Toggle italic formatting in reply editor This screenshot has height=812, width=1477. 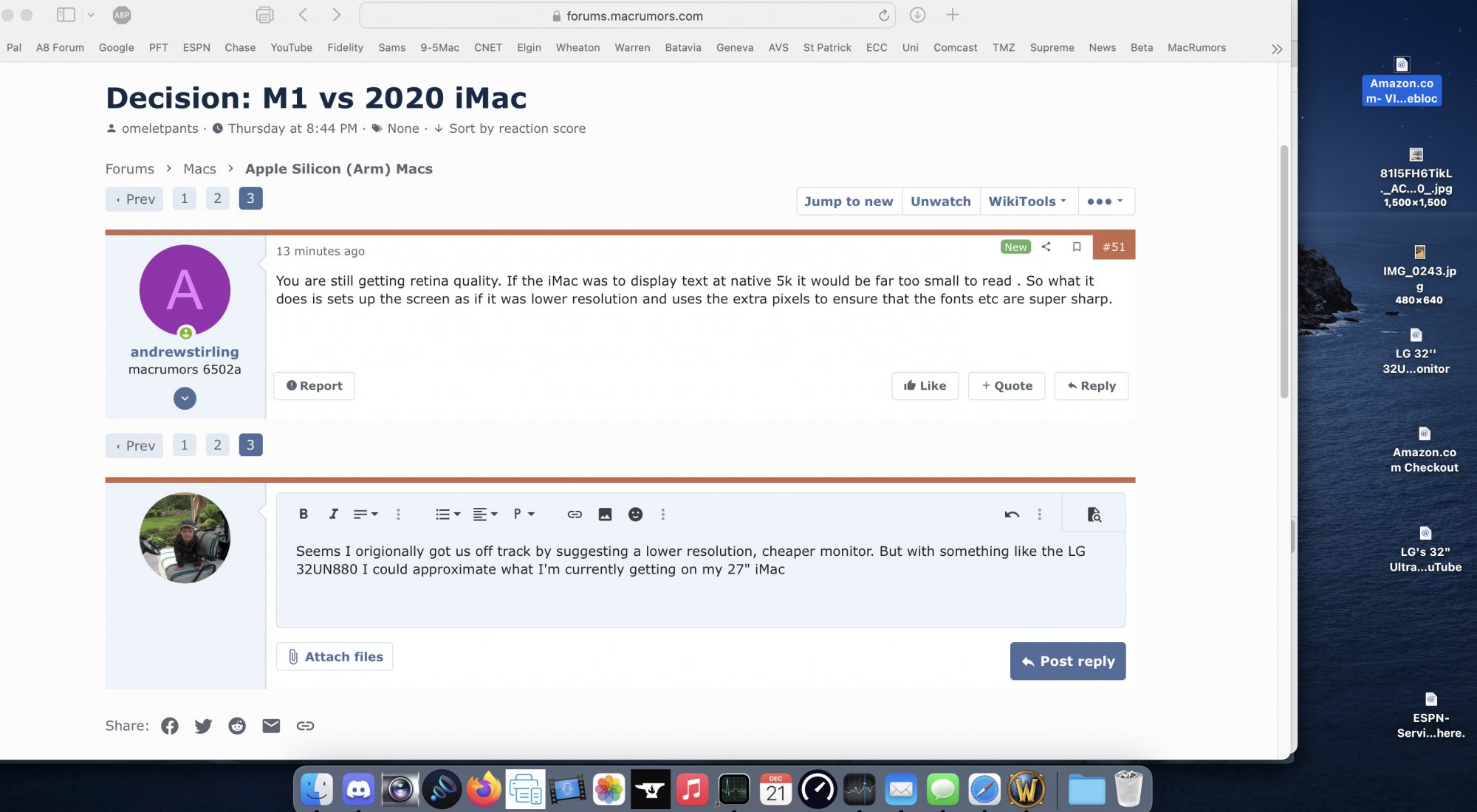pyautogui.click(x=333, y=515)
